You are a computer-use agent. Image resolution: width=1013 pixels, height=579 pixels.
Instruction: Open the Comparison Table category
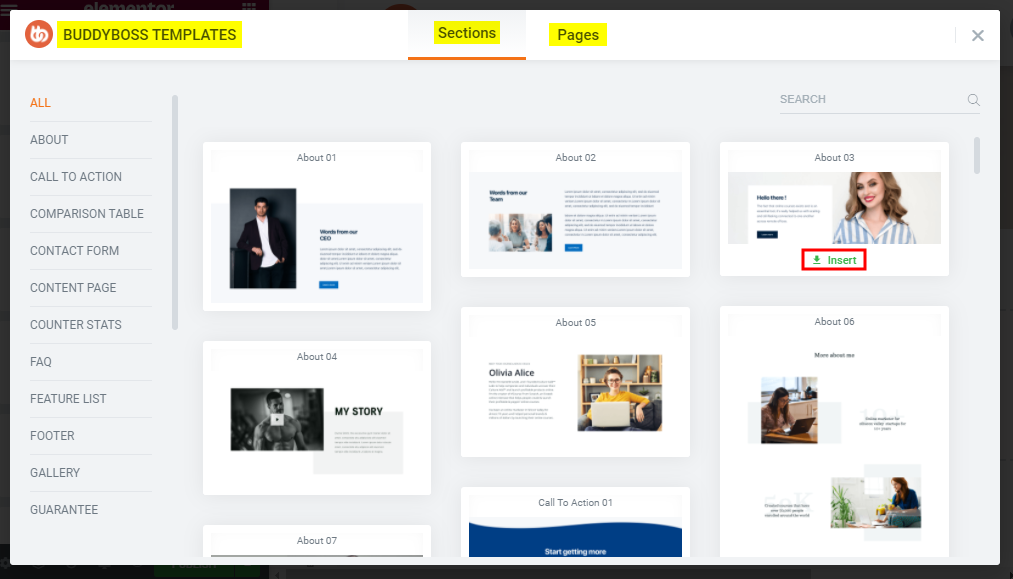click(87, 214)
